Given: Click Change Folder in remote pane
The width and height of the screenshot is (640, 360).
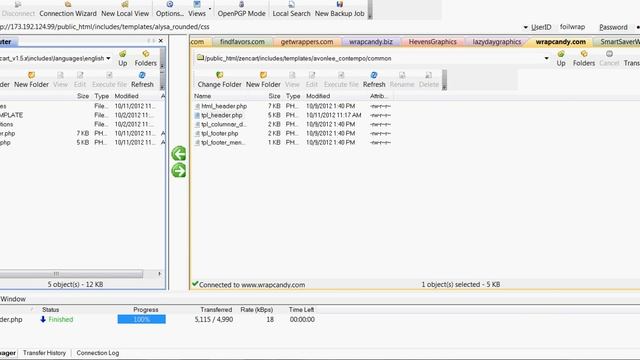Looking at the screenshot, I should pos(220,80).
